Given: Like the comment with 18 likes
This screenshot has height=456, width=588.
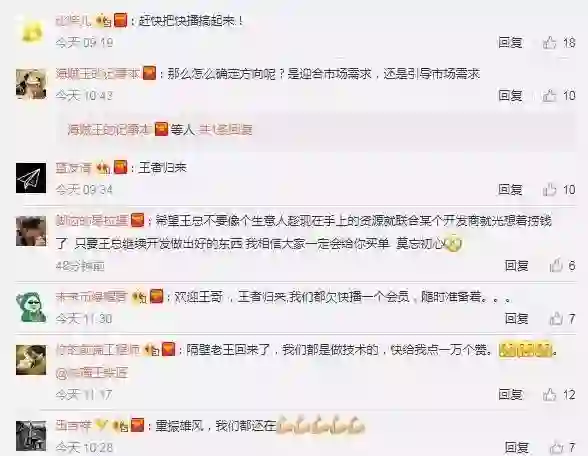Looking at the screenshot, I should pyautogui.click(x=549, y=43).
